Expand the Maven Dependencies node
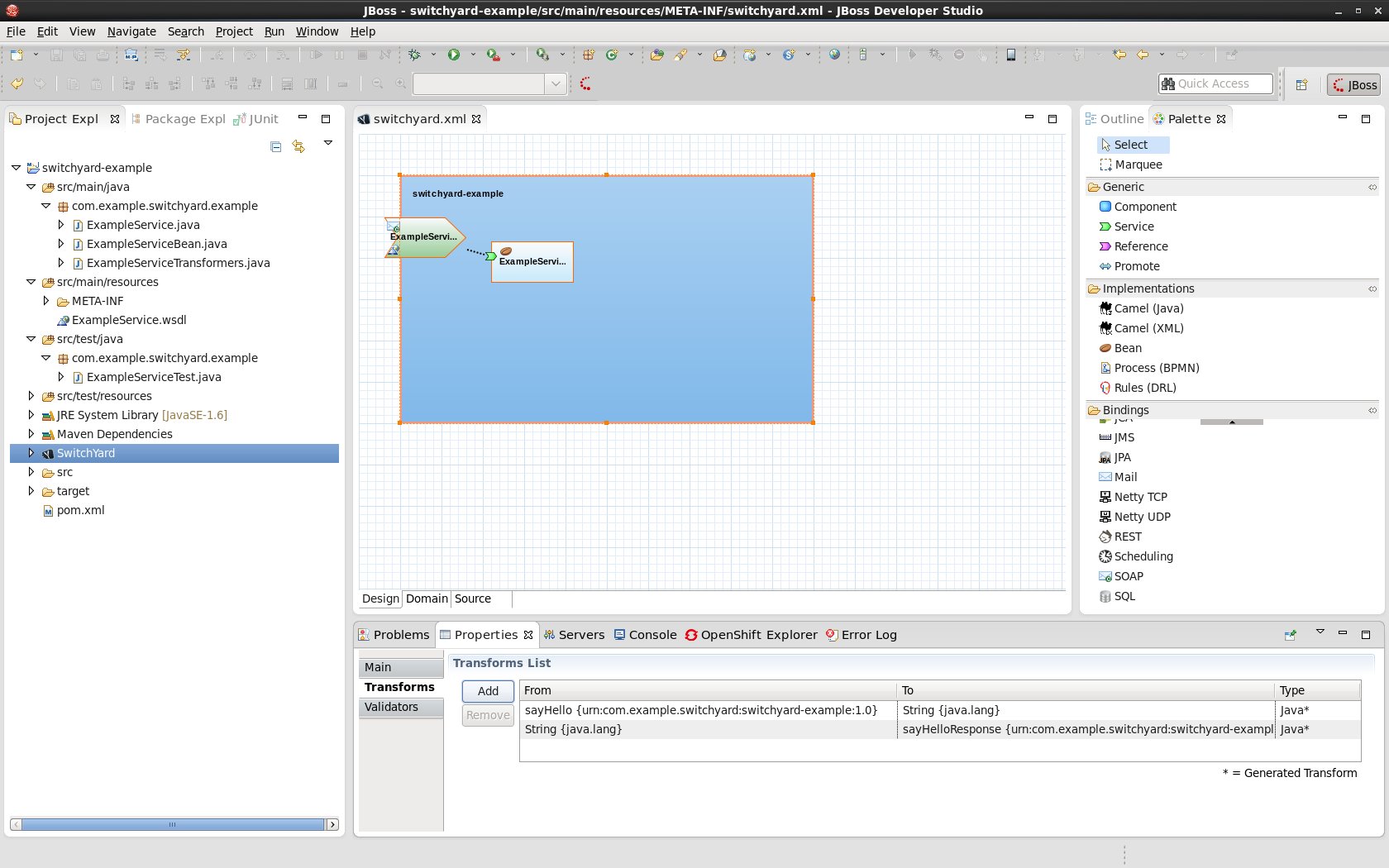 pyautogui.click(x=31, y=434)
